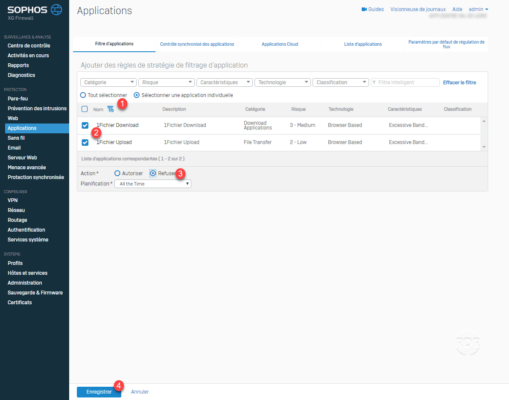Image resolution: width=509 pixels, height=400 pixels.
Task: Open Authentification in sidebar
Action: click(26, 230)
